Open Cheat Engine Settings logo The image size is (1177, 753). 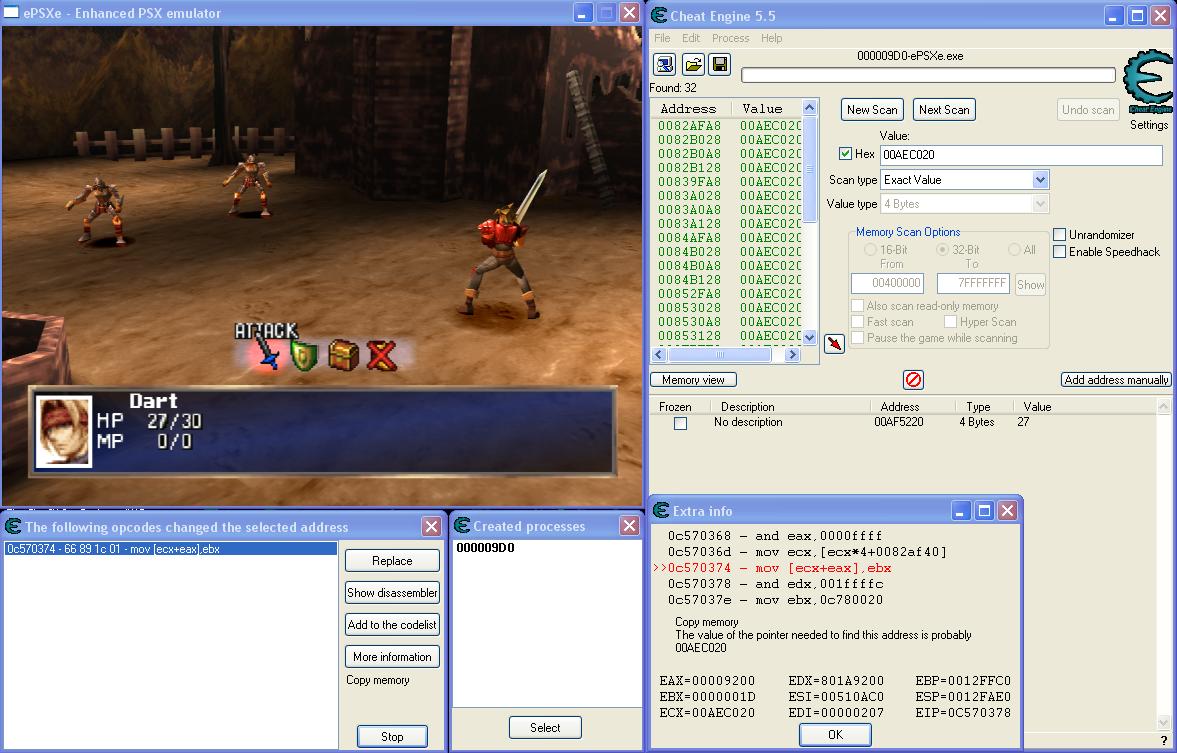click(1148, 81)
